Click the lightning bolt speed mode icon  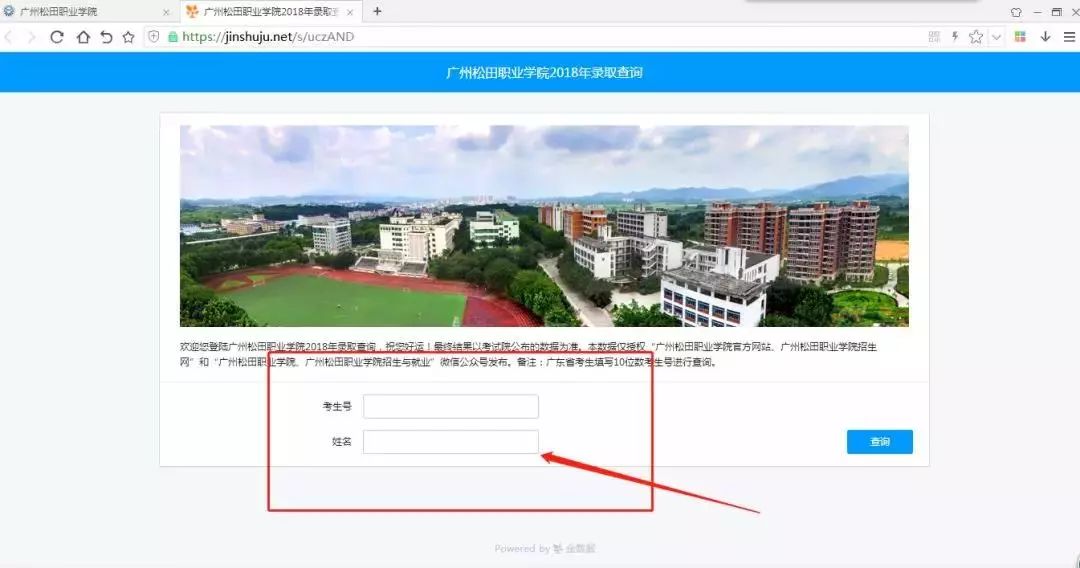click(955, 37)
